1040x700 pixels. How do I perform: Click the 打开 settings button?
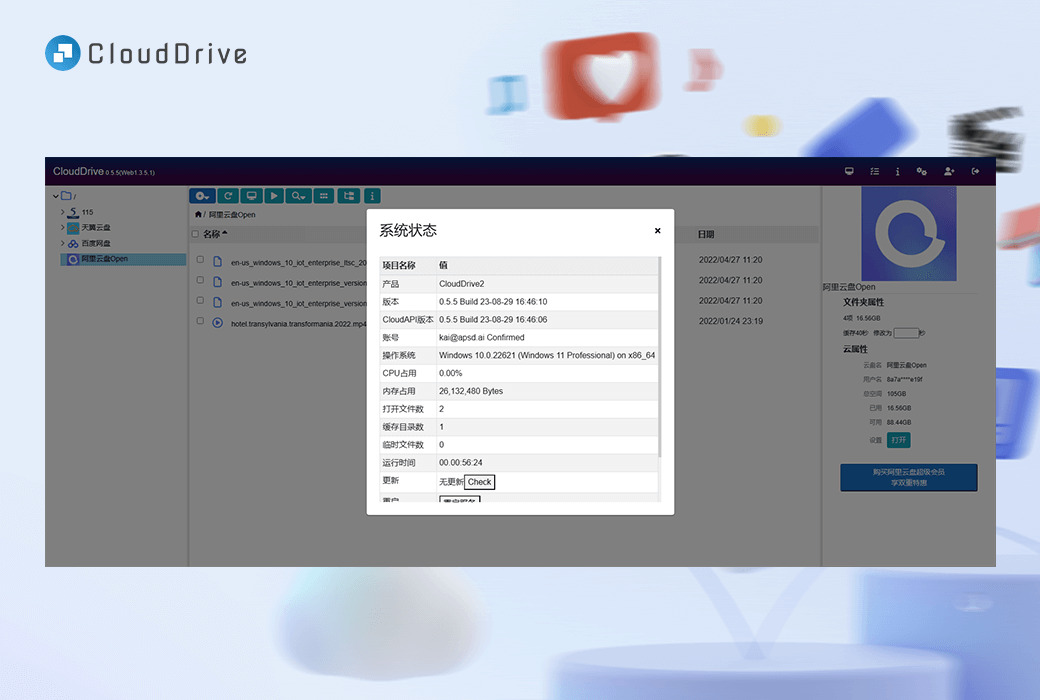click(898, 440)
